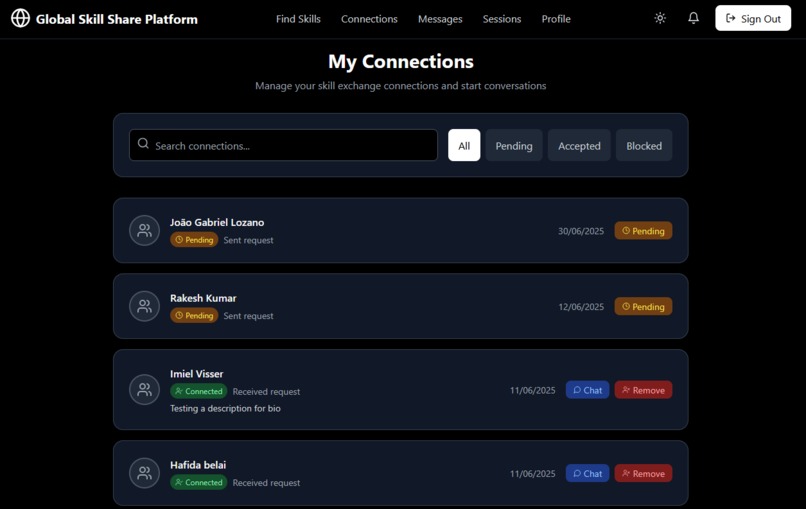Remove Hafida belai connection
Image resolution: width=806 pixels, height=509 pixels.
click(643, 473)
